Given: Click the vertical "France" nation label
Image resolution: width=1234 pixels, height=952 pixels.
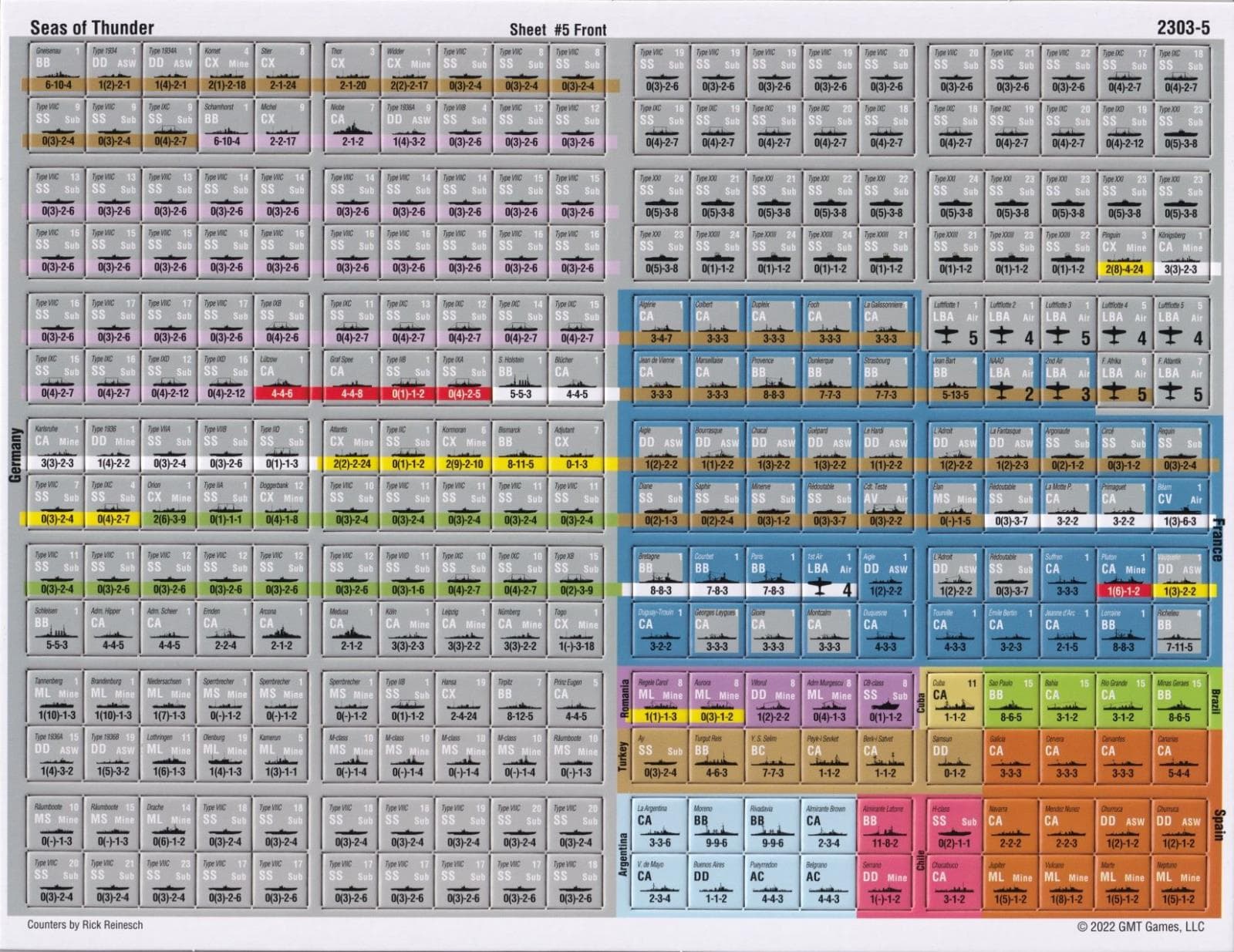Looking at the screenshot, I should tap(1218, 540).
